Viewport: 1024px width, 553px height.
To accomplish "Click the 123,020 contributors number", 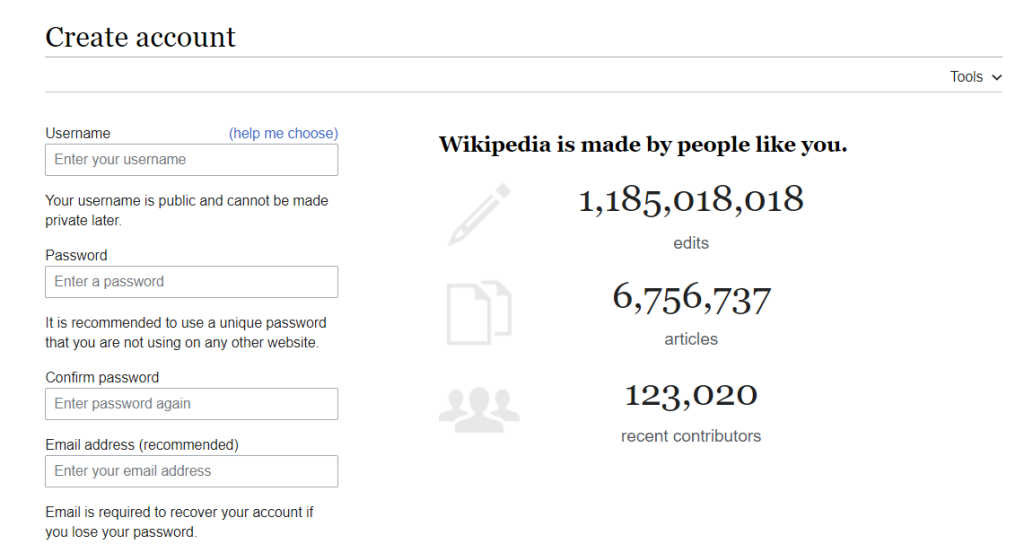I will tap(691, 395).
